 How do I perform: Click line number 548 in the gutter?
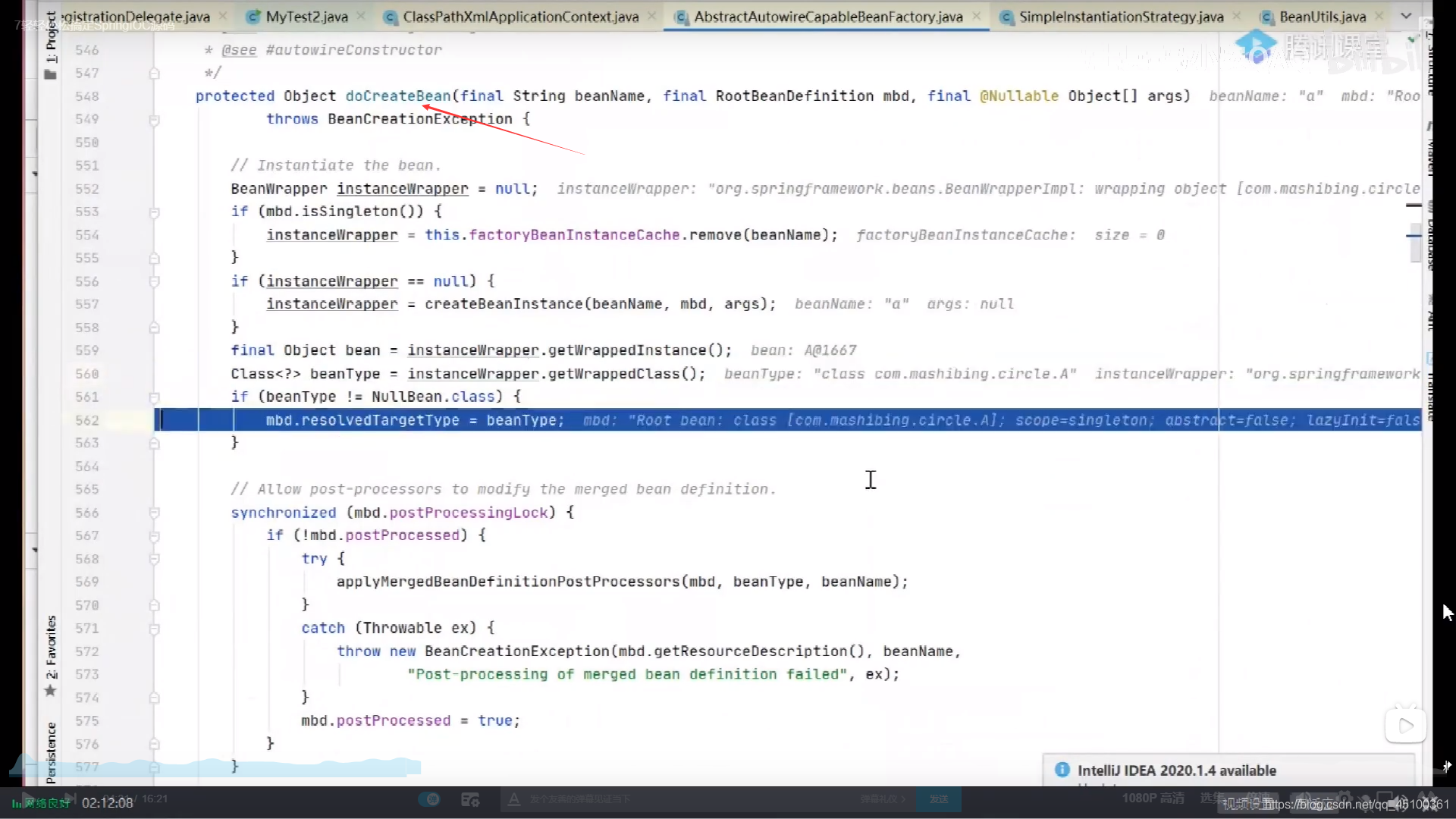click(x=87, y=96)
